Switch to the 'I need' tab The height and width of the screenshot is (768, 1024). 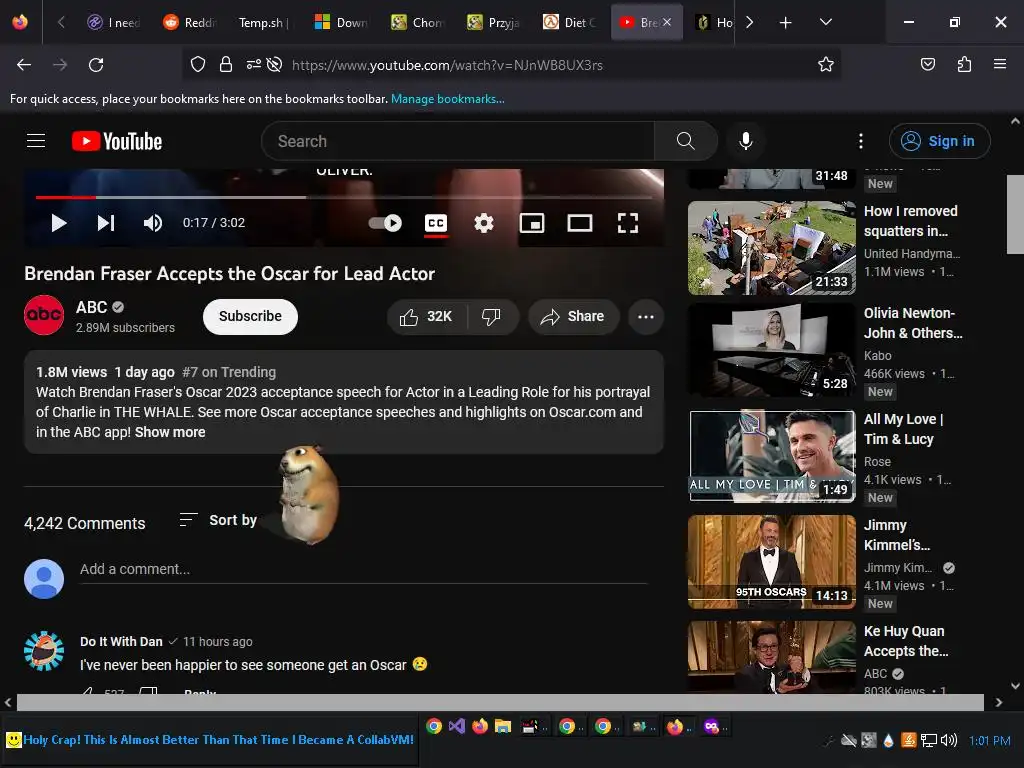coord(114,22)
